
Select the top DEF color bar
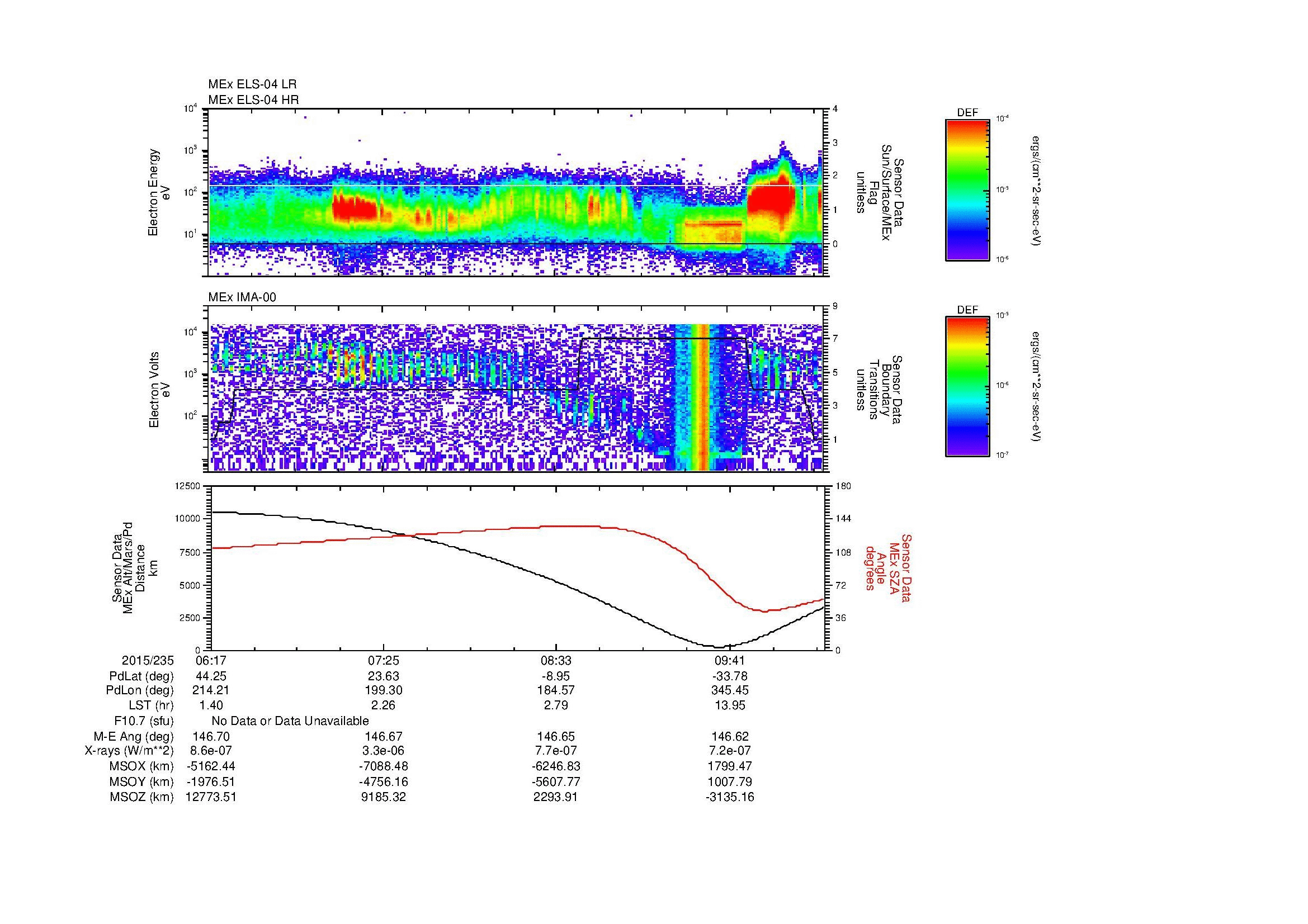(967, 189)
